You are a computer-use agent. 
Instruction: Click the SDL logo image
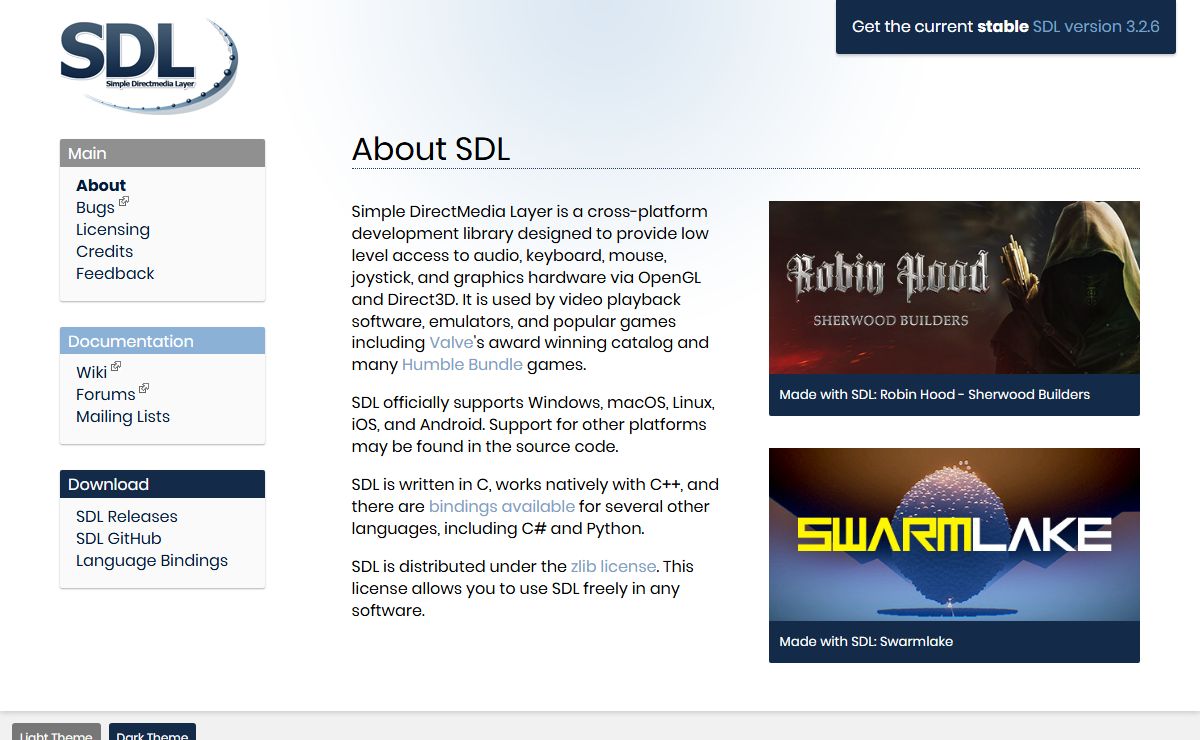(148, 64)
